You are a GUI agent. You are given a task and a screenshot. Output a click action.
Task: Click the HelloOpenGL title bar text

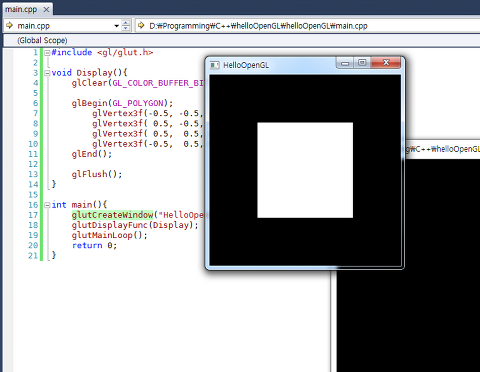coord(246,65)
